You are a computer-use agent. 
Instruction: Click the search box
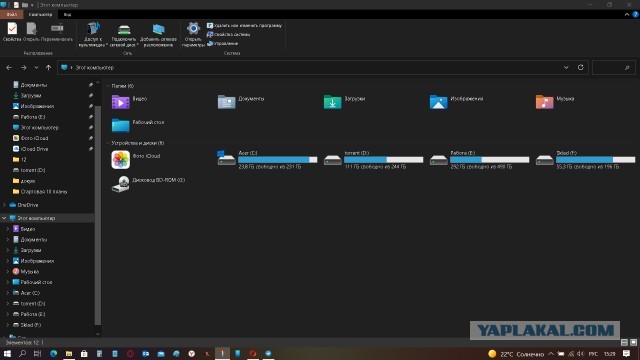(613, 67)
